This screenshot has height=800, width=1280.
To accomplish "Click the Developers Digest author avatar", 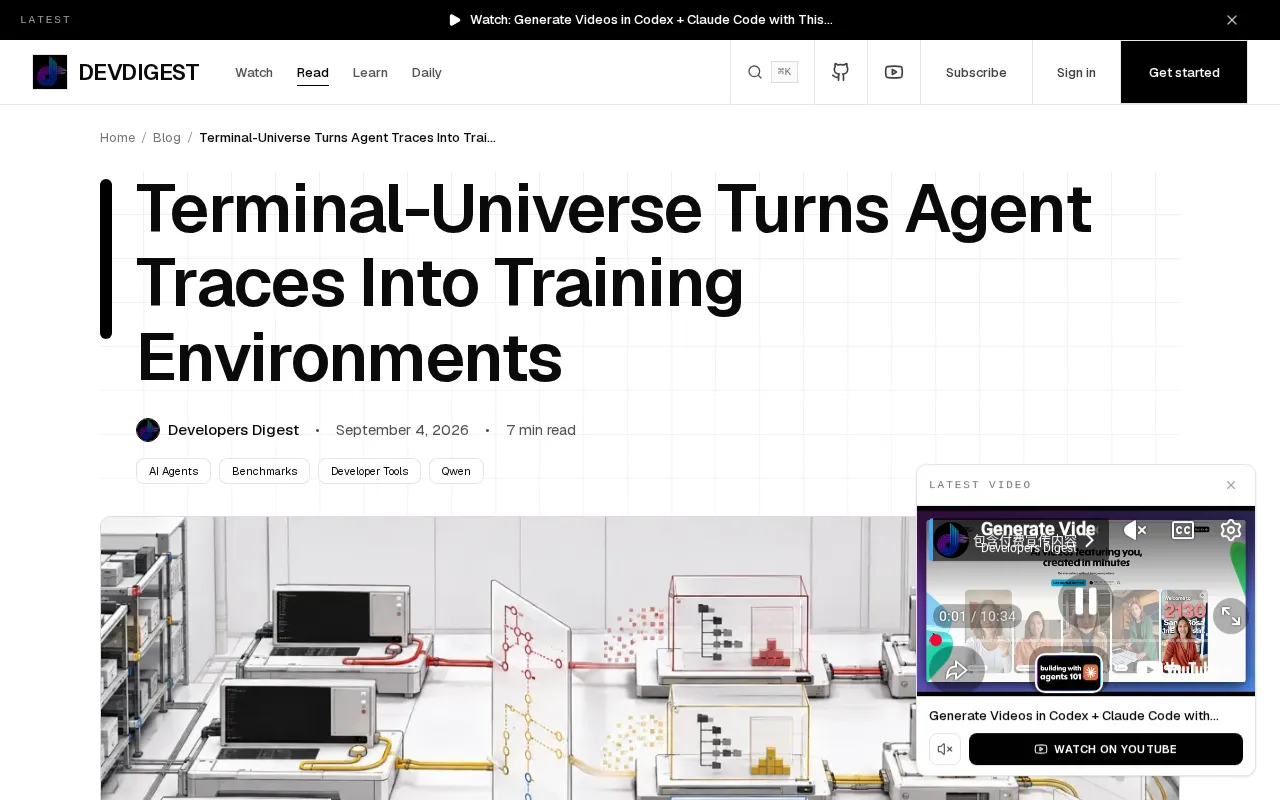I will (x=148, y=430).
